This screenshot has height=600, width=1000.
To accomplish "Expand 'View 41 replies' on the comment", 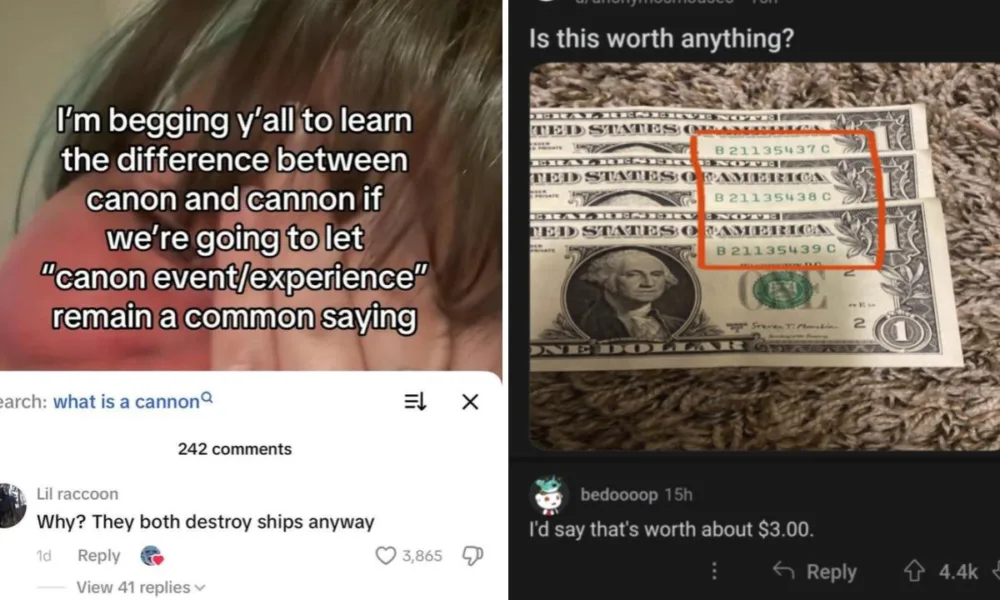I will point(140,587).
